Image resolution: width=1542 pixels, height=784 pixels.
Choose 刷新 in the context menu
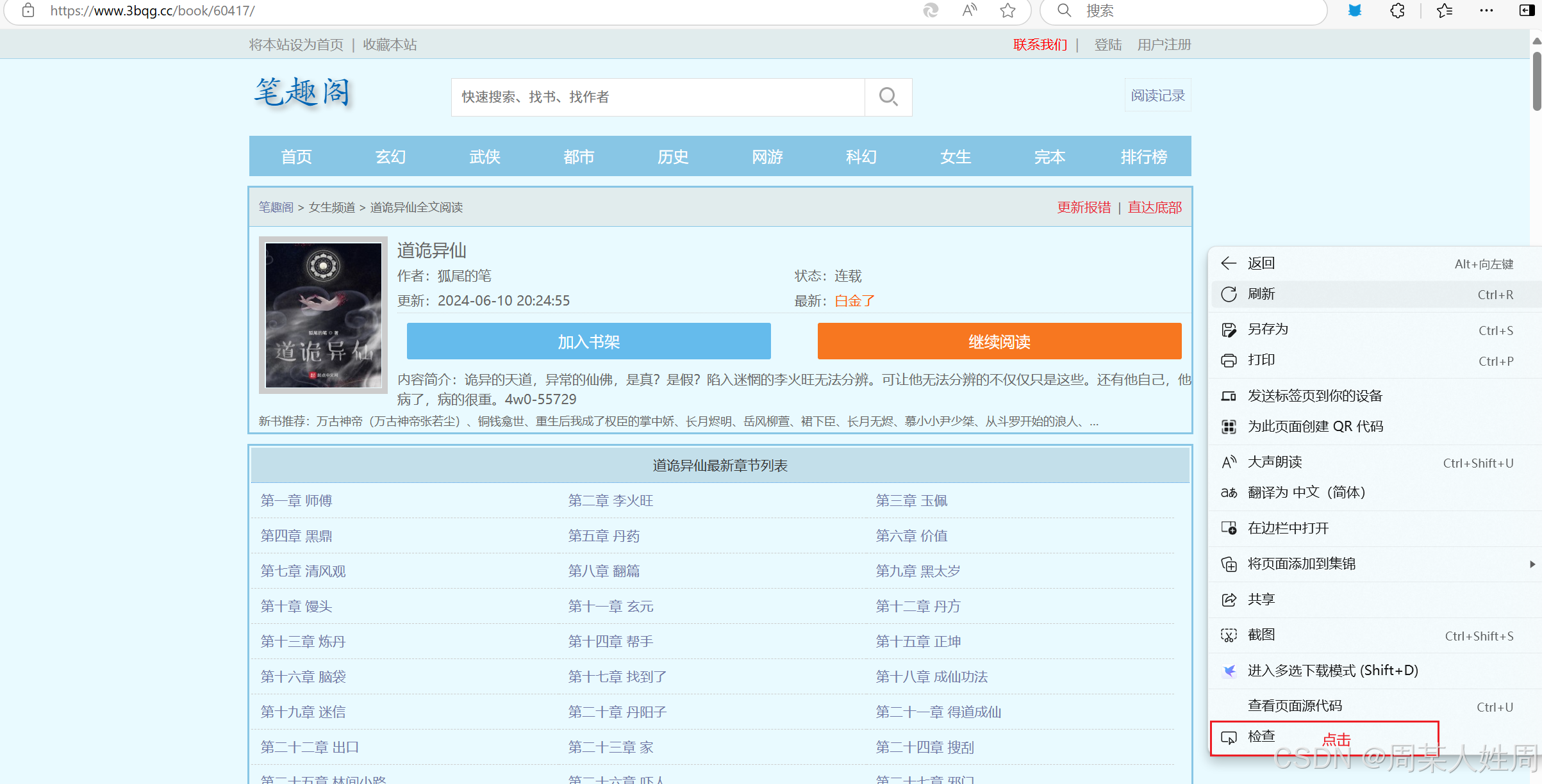[x=1375, y=294]
